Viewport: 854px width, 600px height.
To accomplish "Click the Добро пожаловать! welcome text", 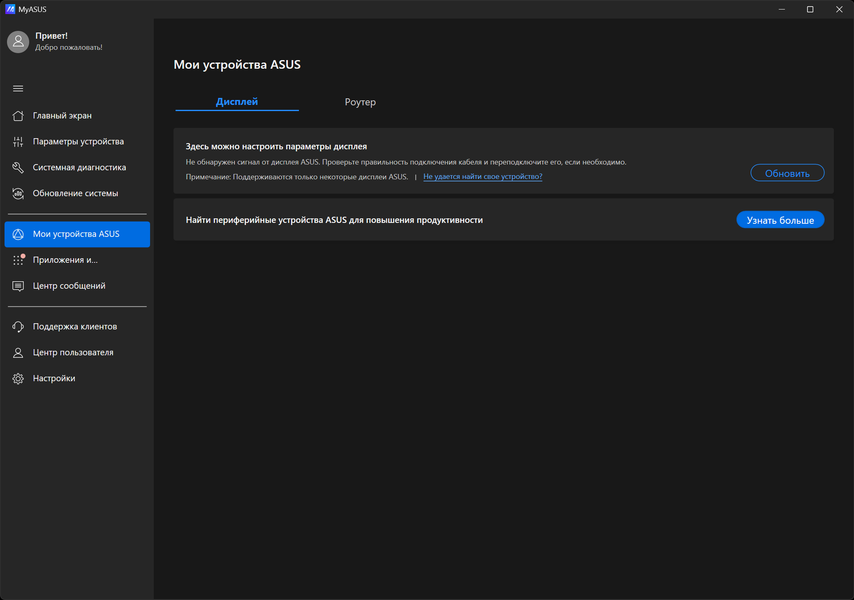I will coord(68,47).
